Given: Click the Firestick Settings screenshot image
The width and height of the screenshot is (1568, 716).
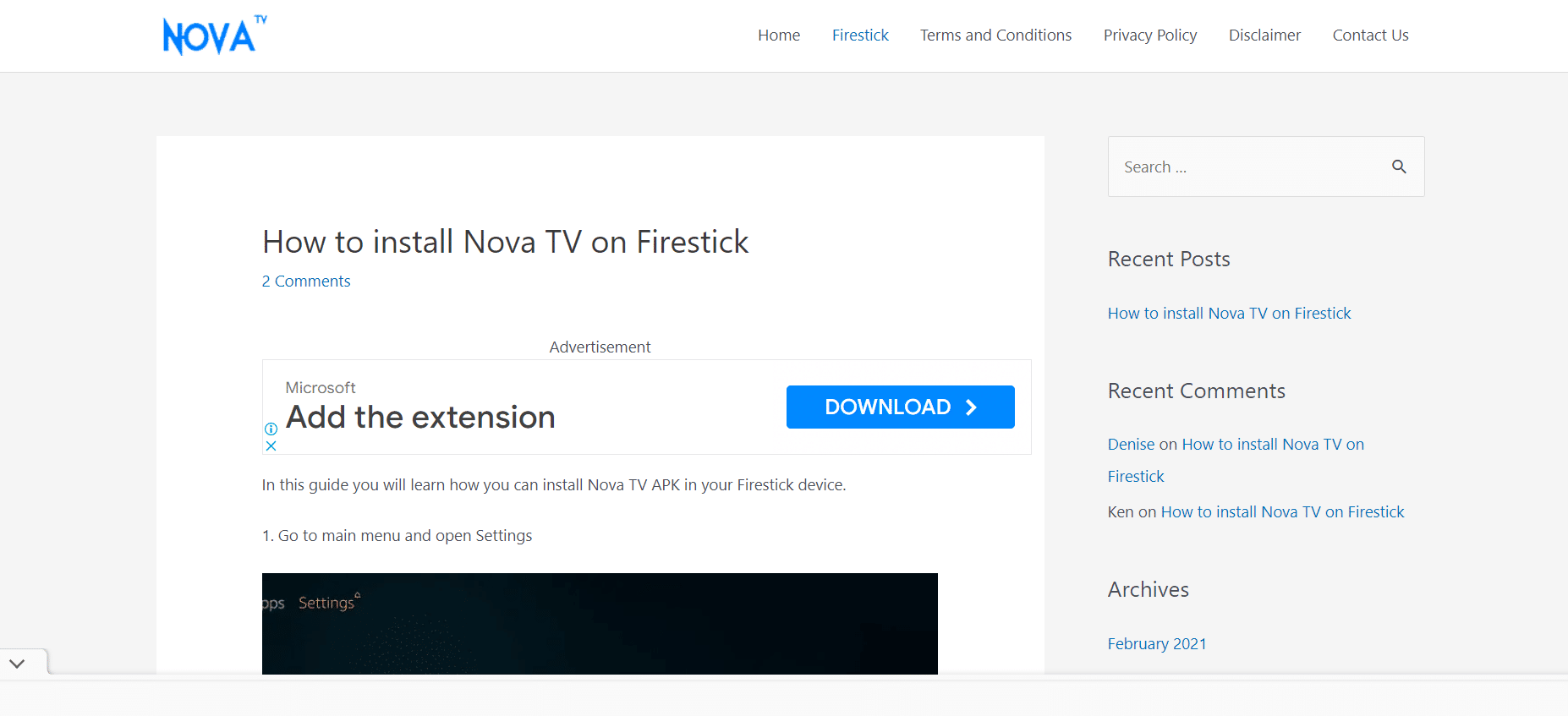Looking at the screenshot, I should point(600,624).
